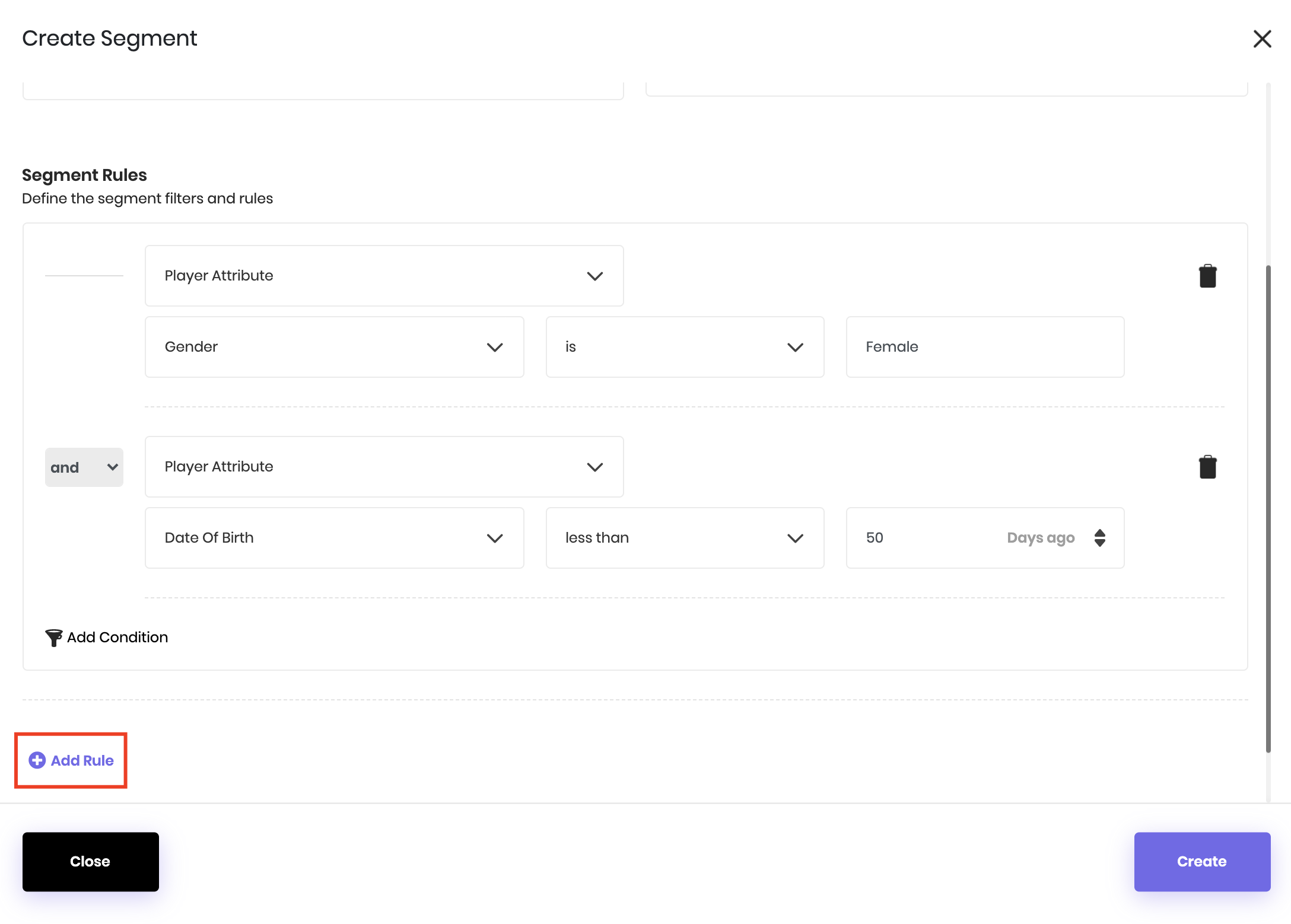Open the Date Of Birth dropdown
Viewport: 1291px width, 924px height.
coord(334,538)
